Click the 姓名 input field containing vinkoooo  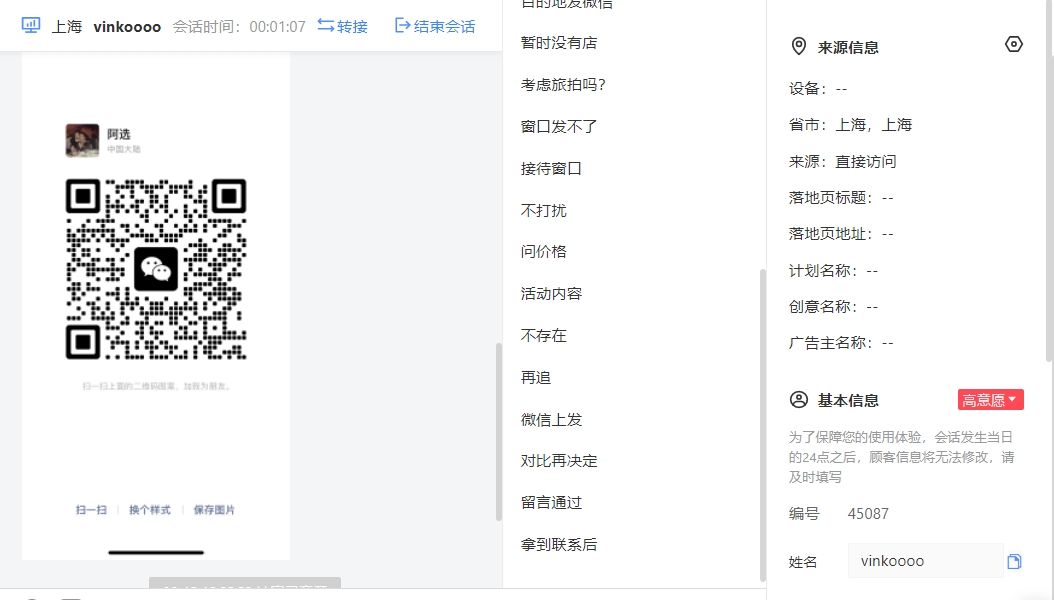coord(926,561)
